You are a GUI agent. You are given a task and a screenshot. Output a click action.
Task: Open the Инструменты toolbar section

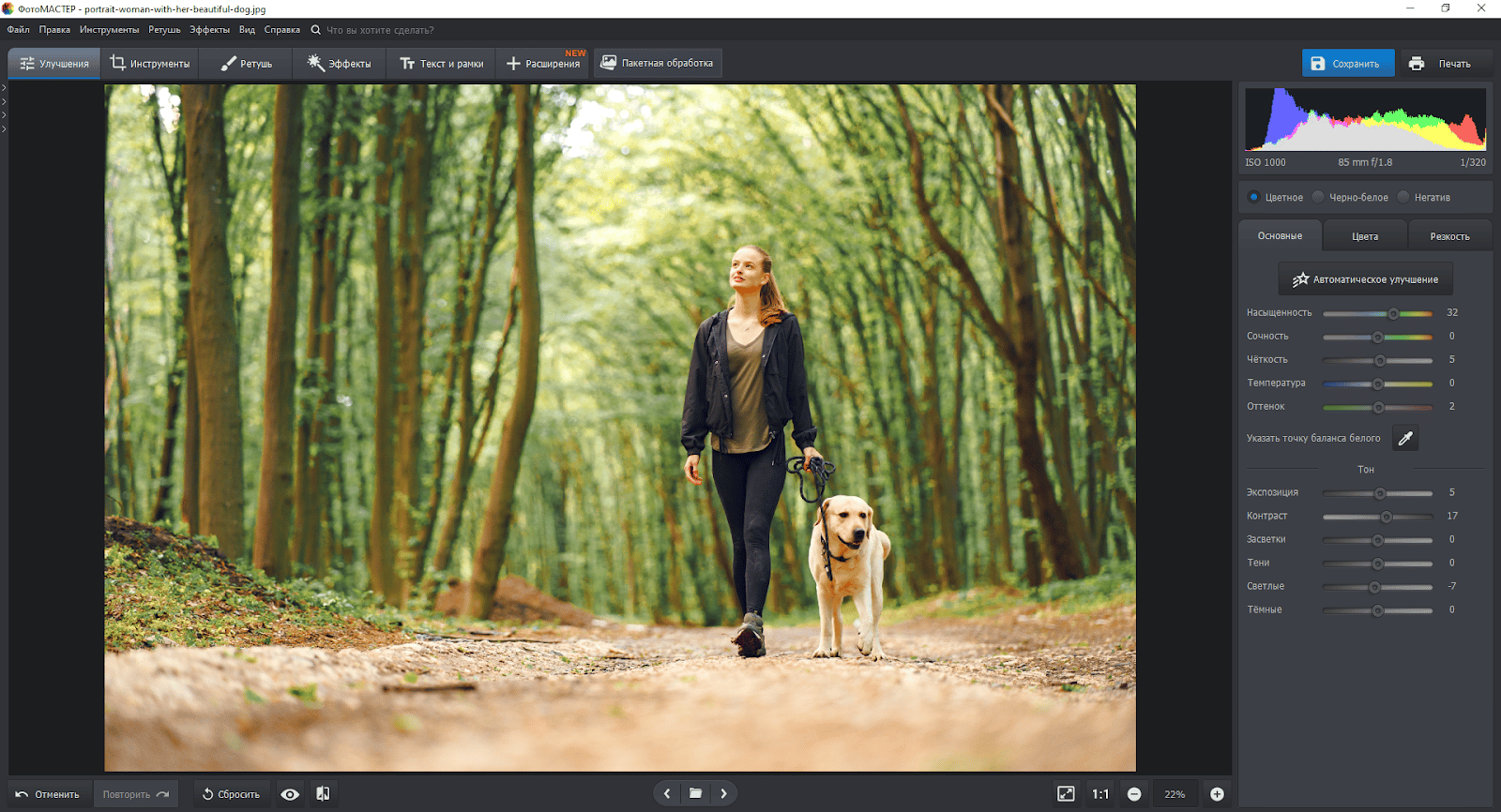[150, 64]
